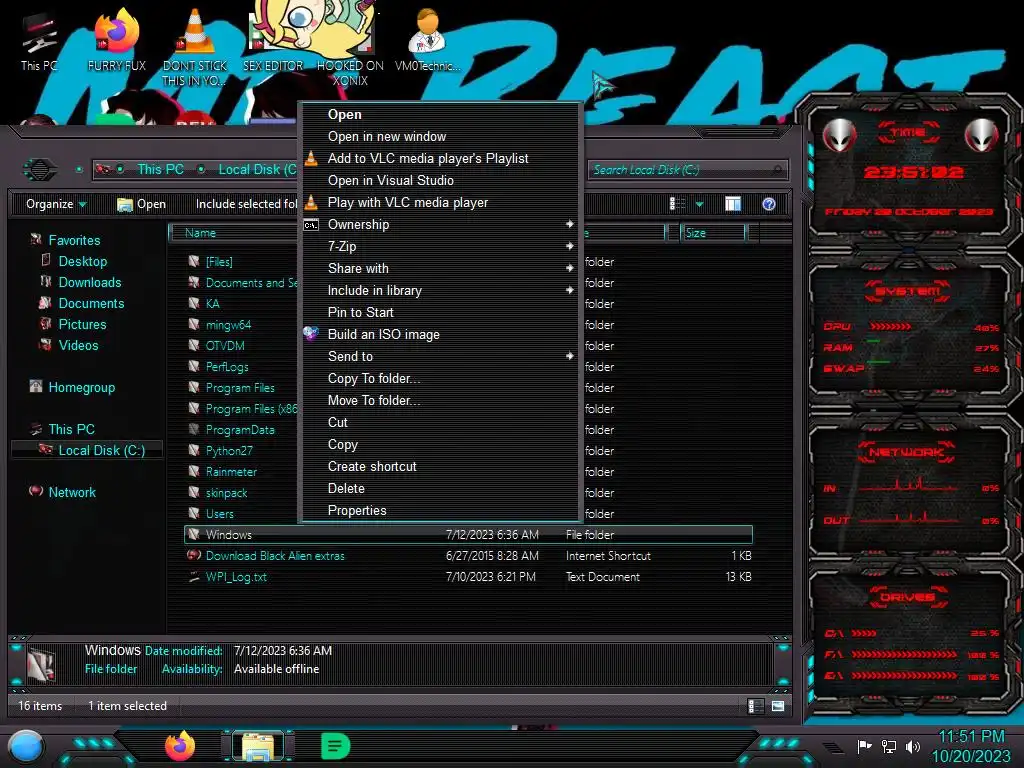Click the volume speaker tray icon
This screenshot has width=1024, height=768.
913,746
